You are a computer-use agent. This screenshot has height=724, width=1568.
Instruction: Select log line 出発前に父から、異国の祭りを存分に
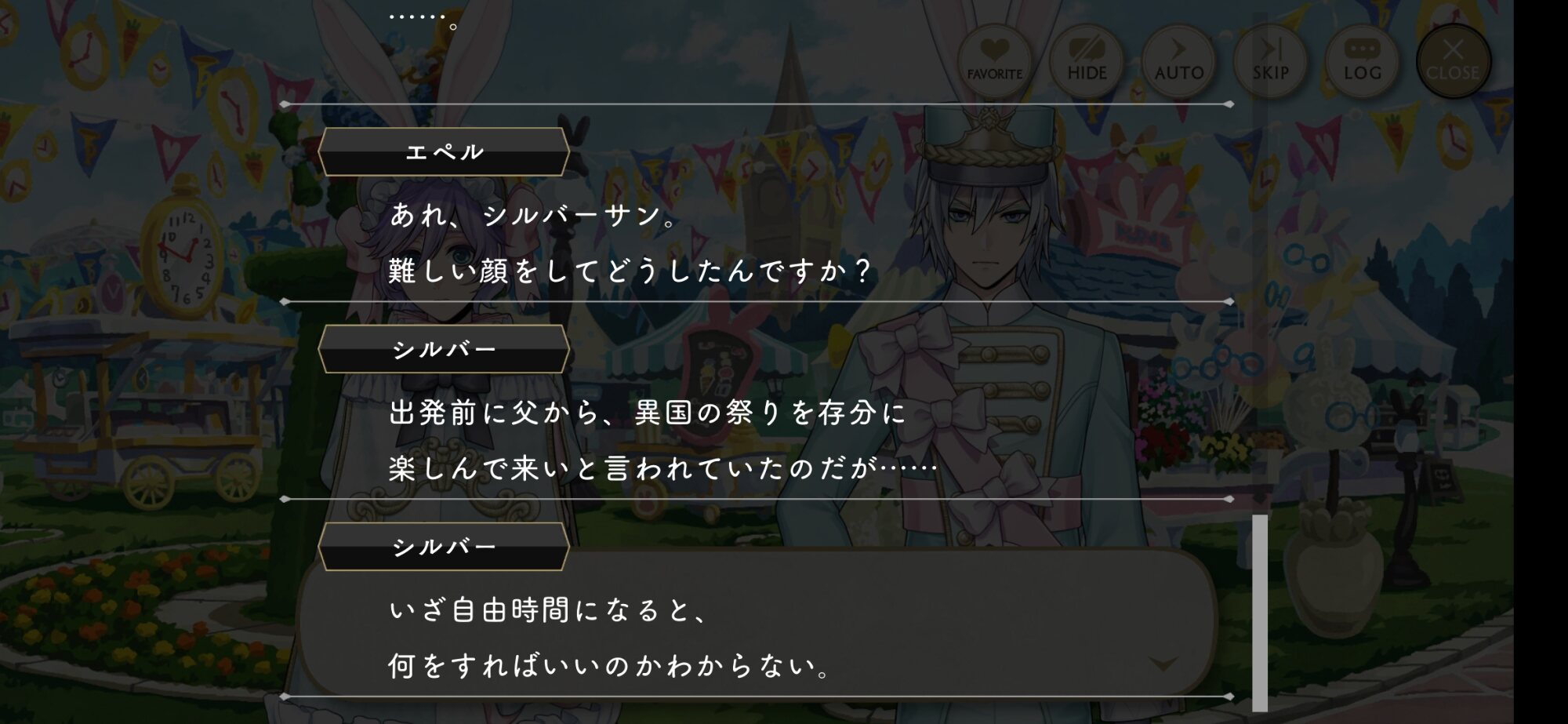coord(648,412)
